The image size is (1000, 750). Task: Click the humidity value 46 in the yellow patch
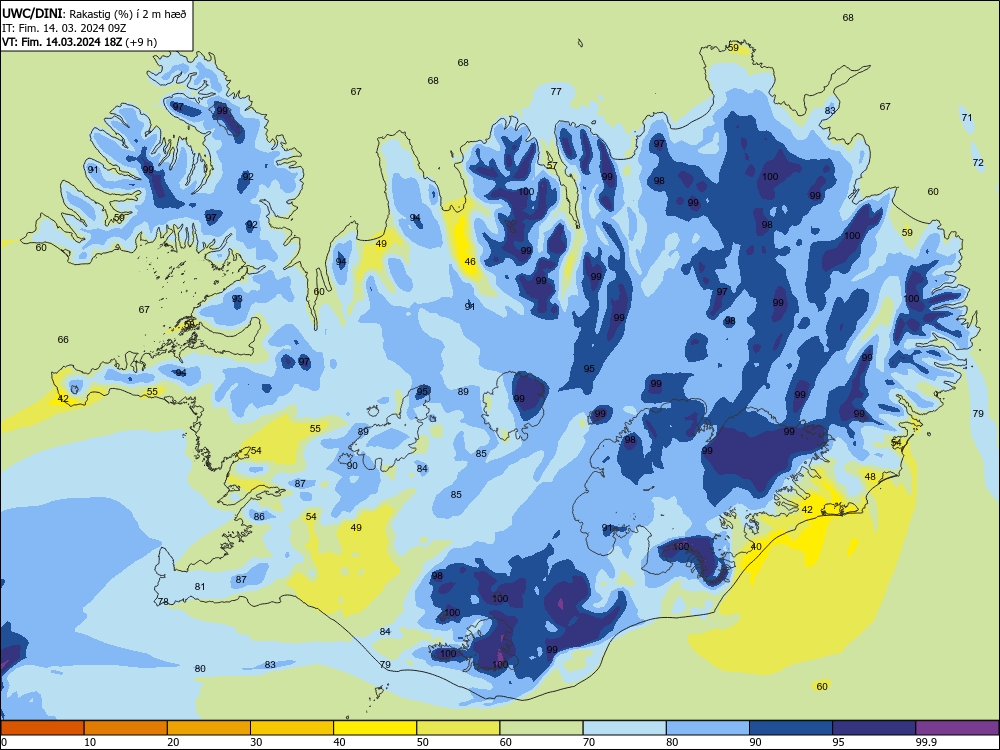point(470,261)
